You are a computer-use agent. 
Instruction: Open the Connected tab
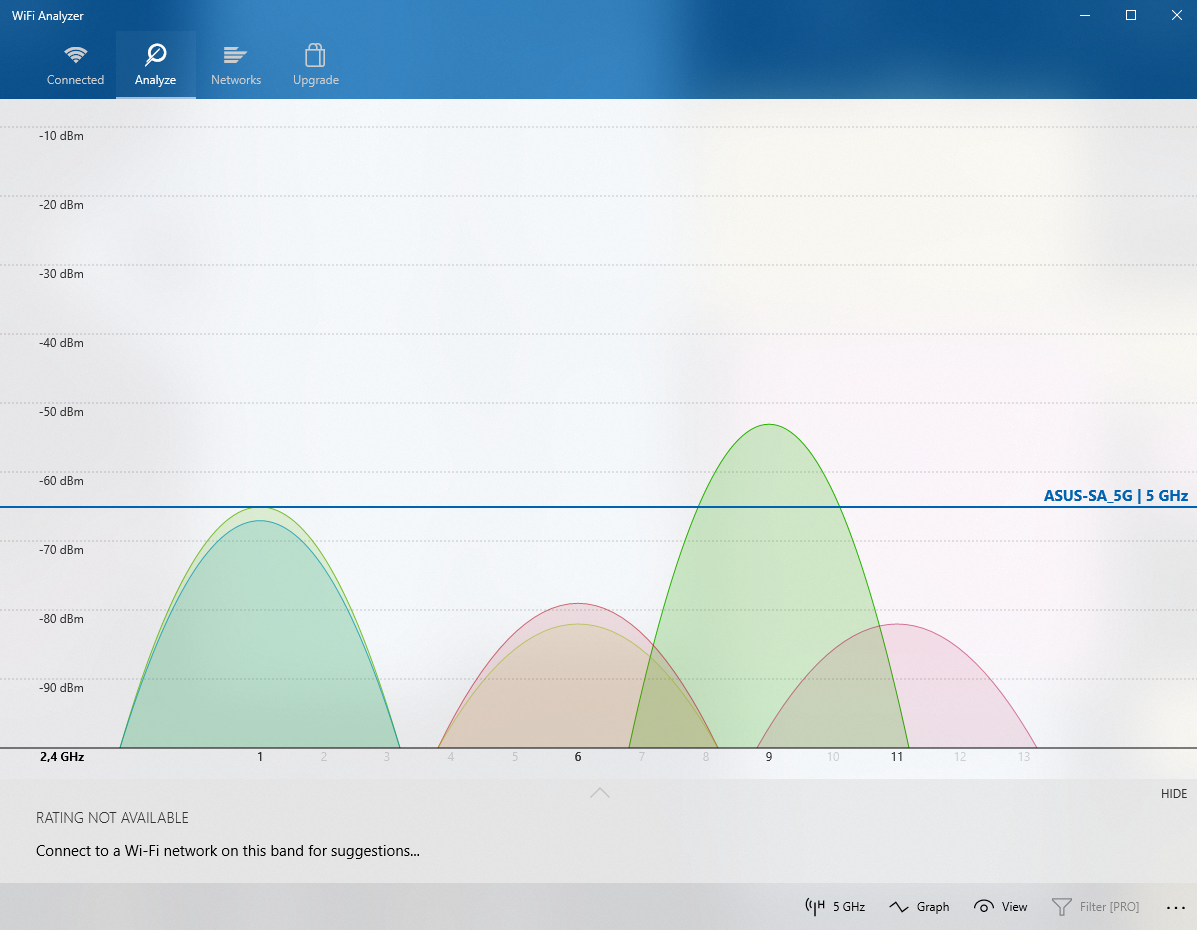[x=76, y=65]
